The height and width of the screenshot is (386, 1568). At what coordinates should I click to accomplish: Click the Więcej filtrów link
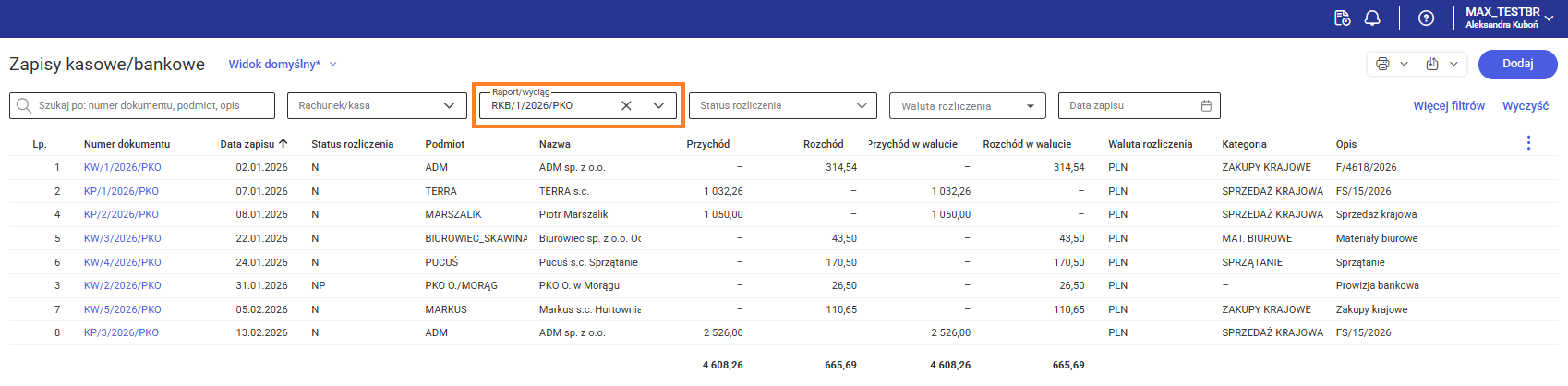click(1448, 106)
